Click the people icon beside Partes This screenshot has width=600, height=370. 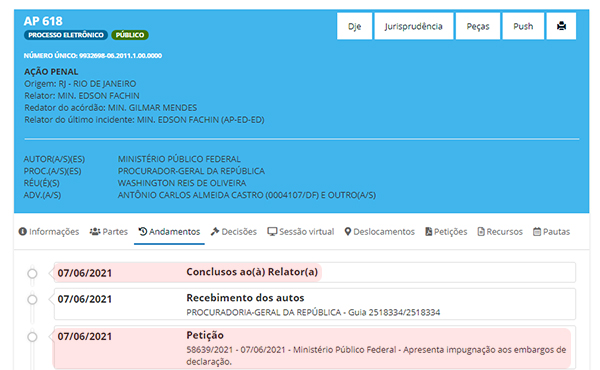95,231
